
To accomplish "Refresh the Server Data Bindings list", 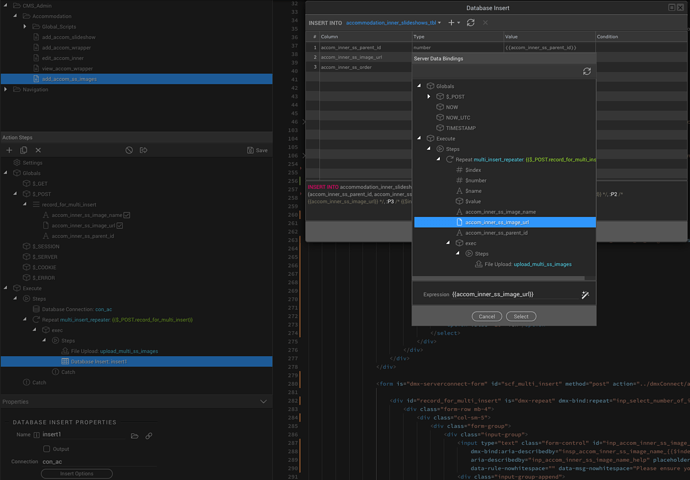I will click(587, 71).
